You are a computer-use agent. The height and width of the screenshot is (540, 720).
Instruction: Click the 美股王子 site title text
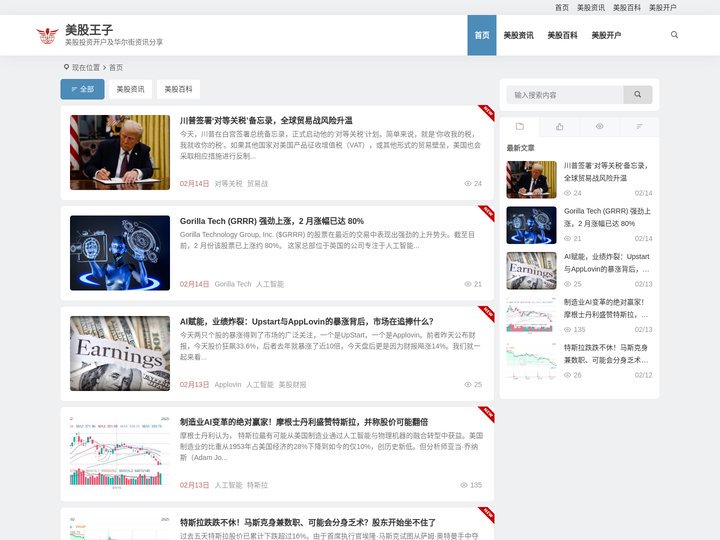tap(89, 30)
